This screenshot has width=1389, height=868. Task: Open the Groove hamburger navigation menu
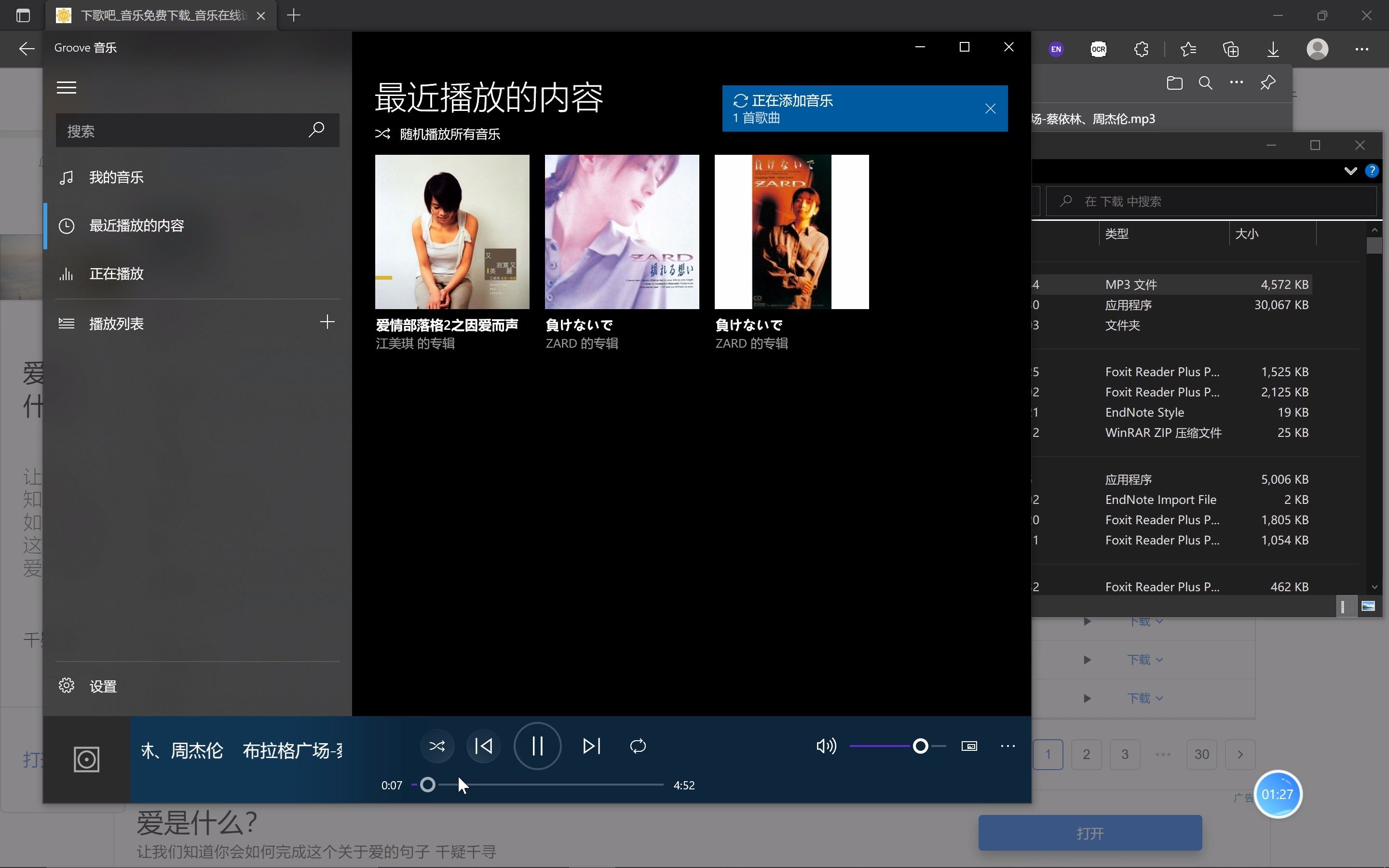click(67, 87)
